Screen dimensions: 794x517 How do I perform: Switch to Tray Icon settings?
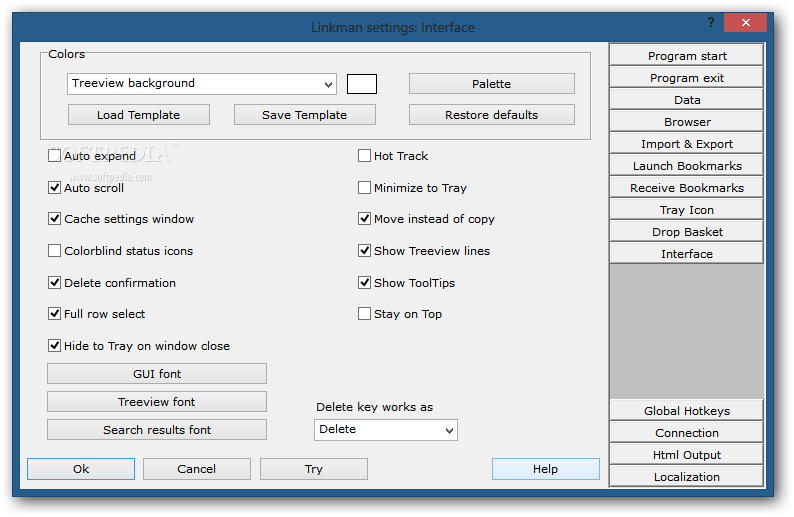[x=687, y=210]
